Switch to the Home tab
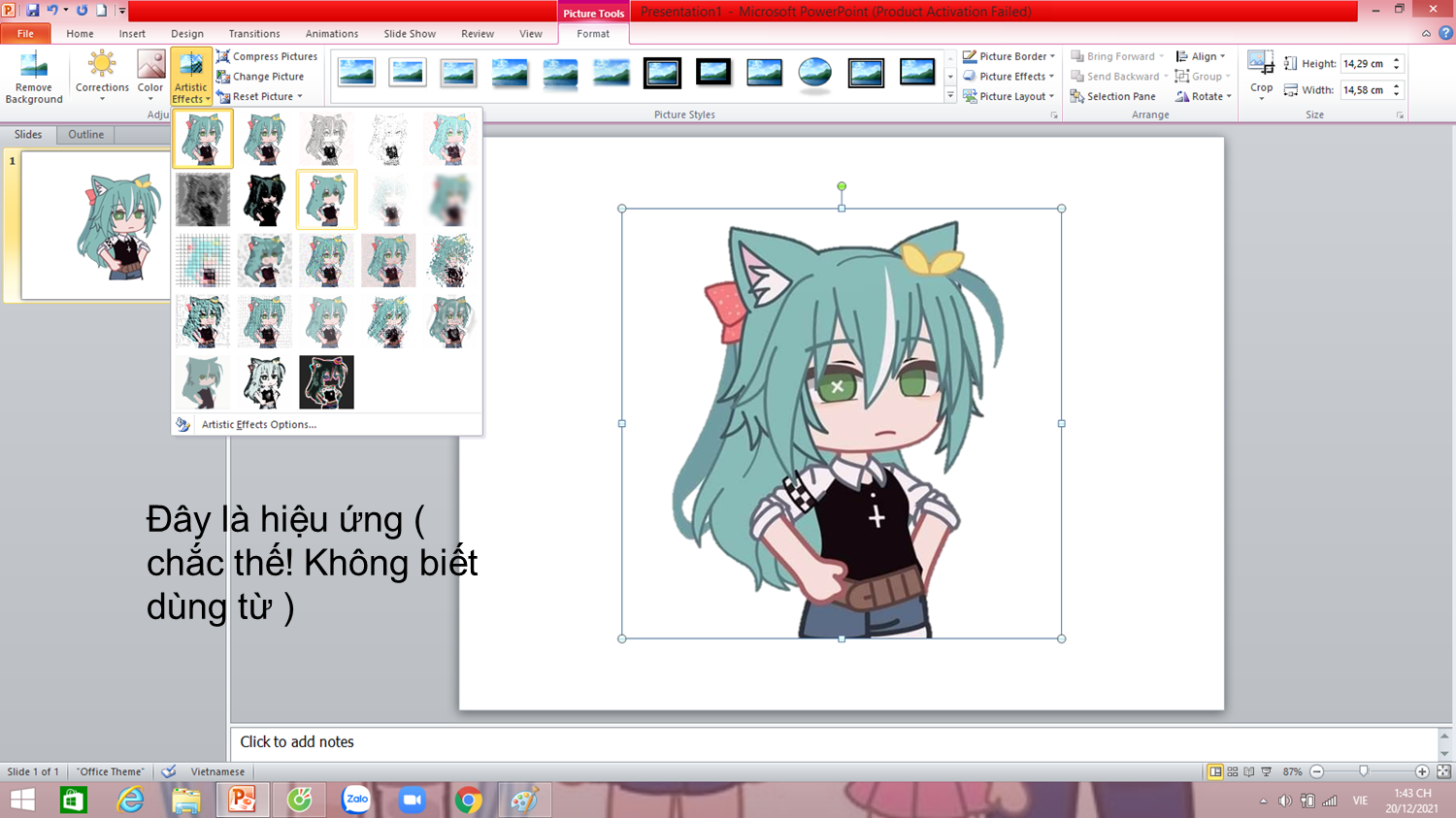 point(80,34)
